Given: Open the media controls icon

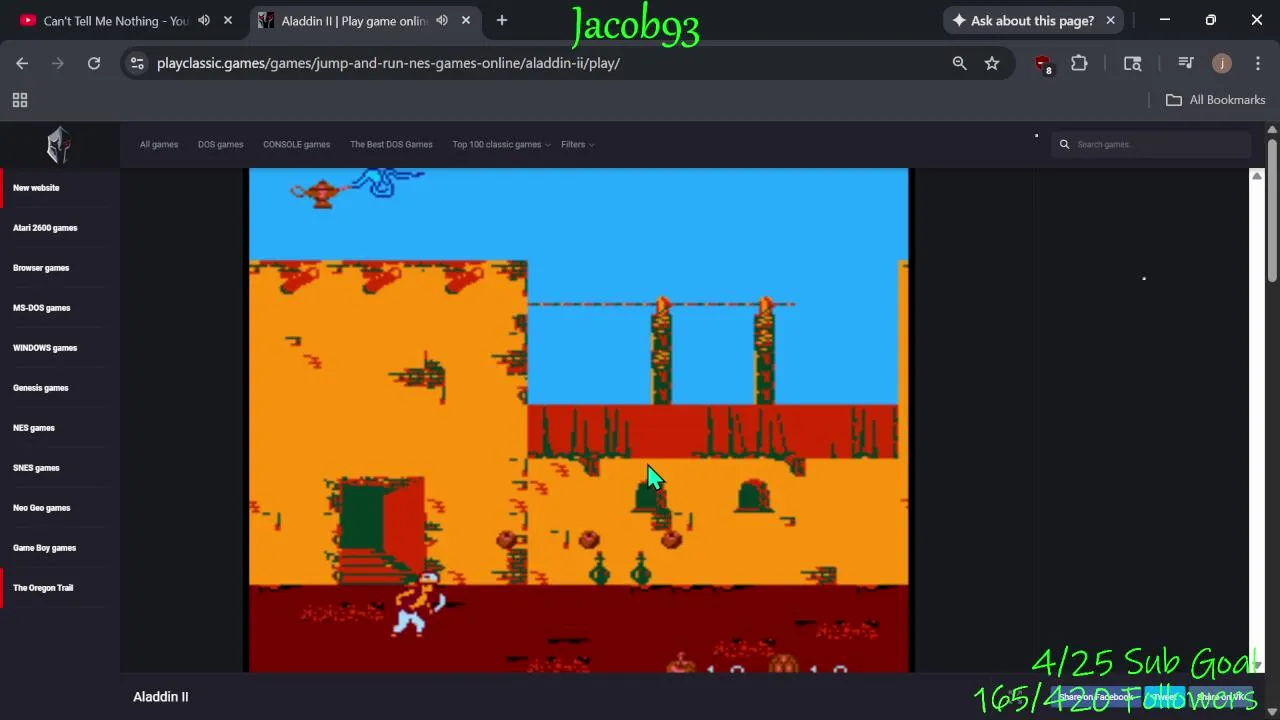Looking at the screenshot, I should coord(1186,63).
